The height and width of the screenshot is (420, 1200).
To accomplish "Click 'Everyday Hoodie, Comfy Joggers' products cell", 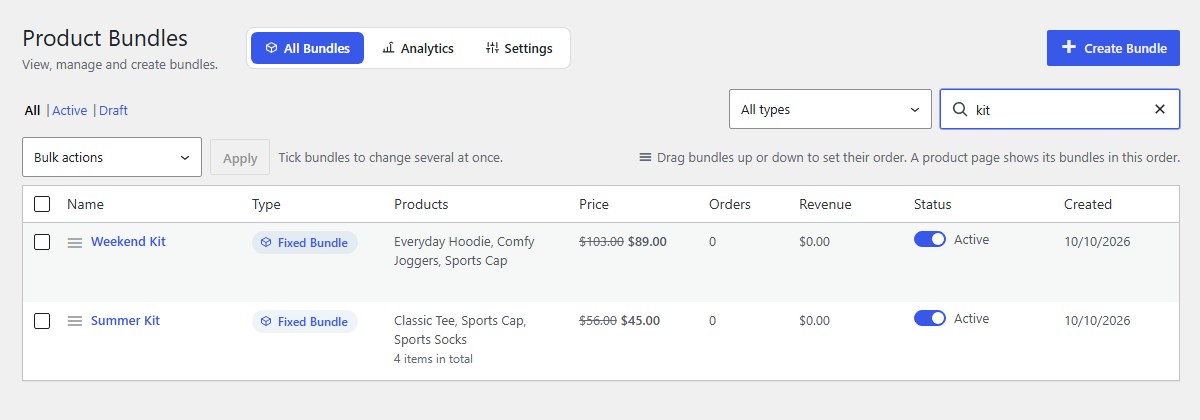I will coord(464,251).
